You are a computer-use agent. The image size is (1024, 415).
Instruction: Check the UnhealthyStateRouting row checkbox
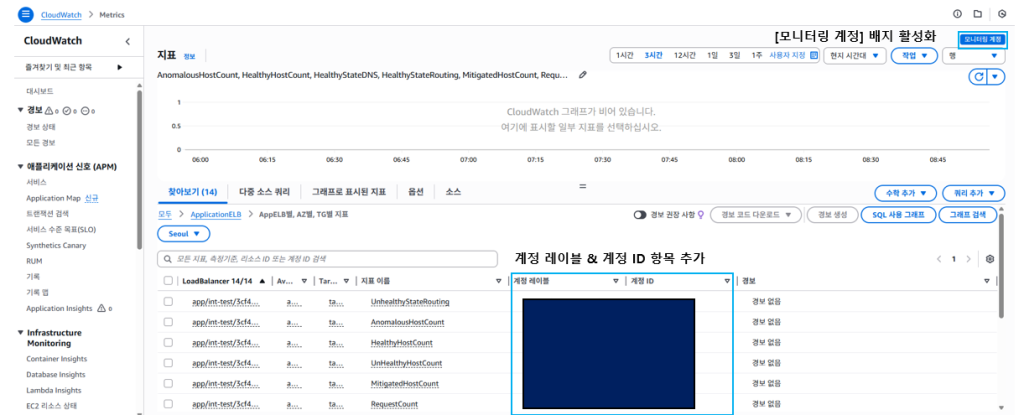(x=168, y=301)
